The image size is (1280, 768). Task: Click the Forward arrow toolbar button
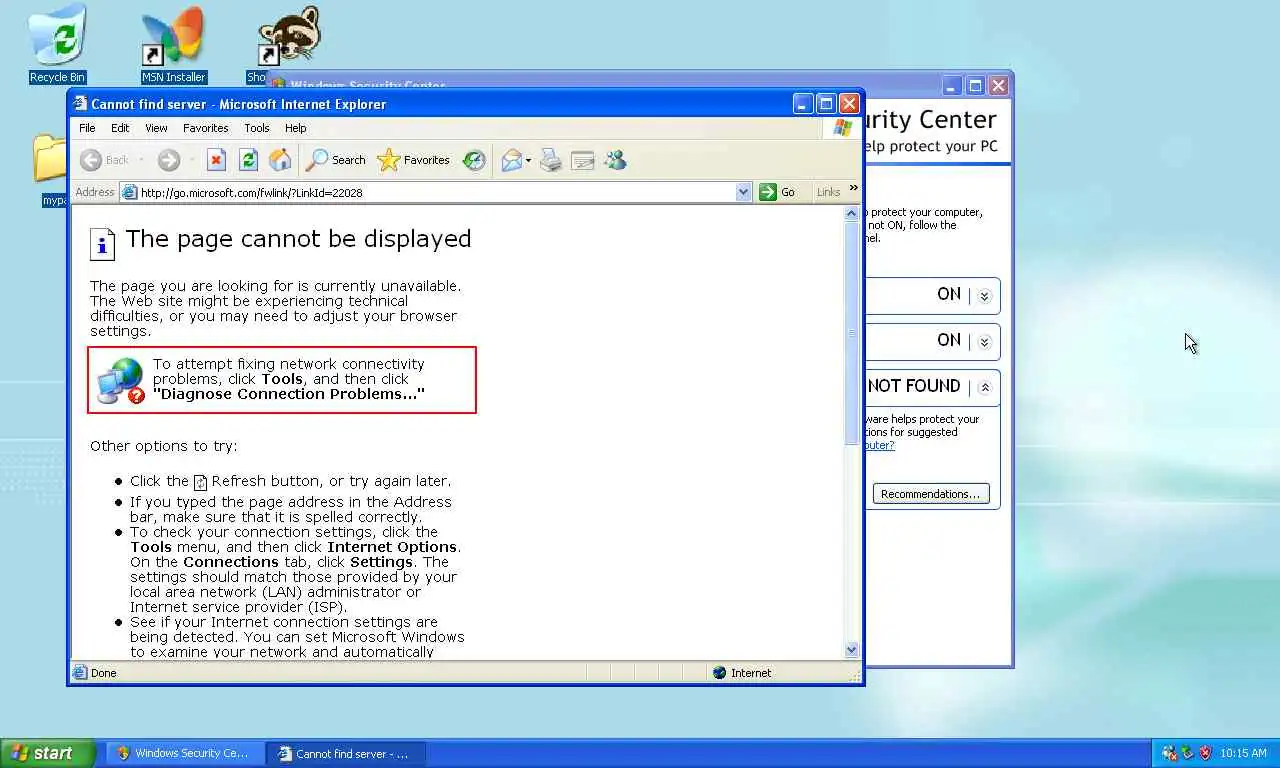coord(168,160)
